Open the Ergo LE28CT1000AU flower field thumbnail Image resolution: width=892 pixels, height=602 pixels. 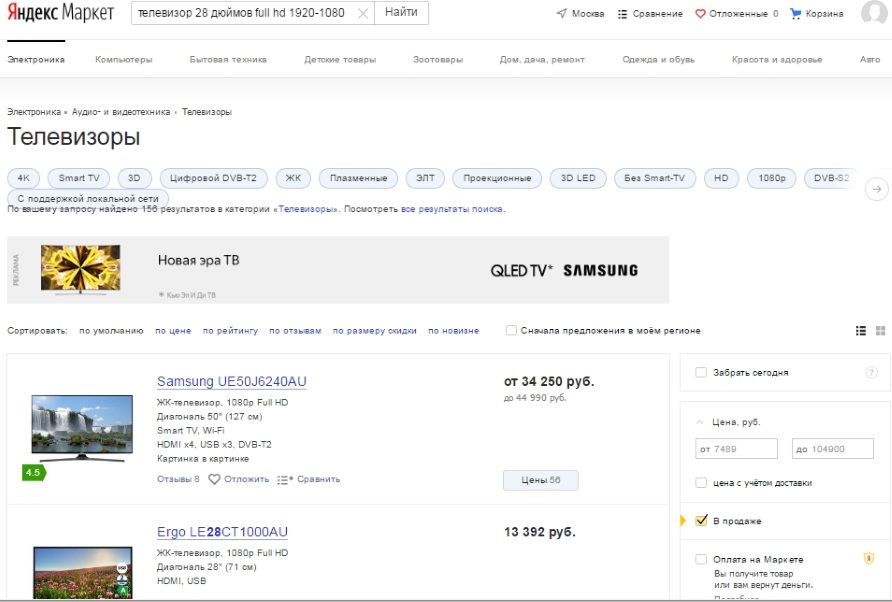(83, 572)
